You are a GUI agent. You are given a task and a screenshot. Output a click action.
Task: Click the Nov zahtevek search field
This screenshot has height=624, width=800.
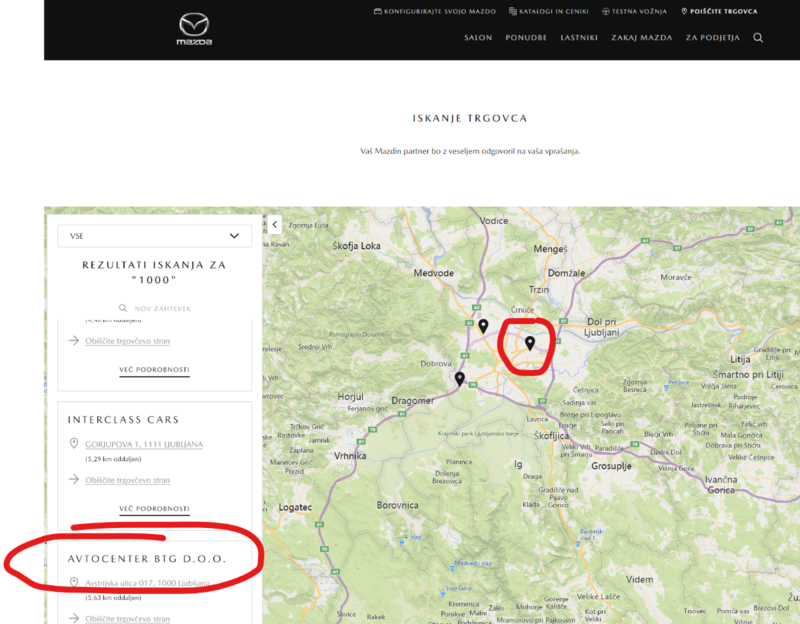[x=158, y=309]
